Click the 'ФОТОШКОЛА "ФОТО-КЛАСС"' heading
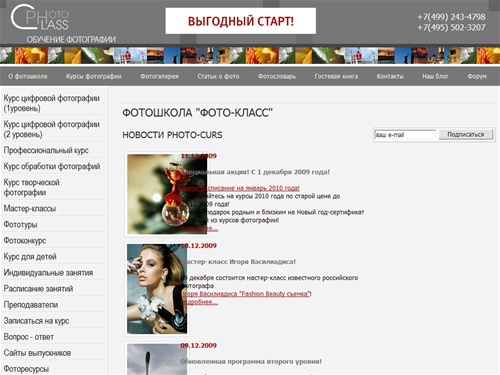Image resolution: width=500 pixels, height=375 pixels. [197, 113]
